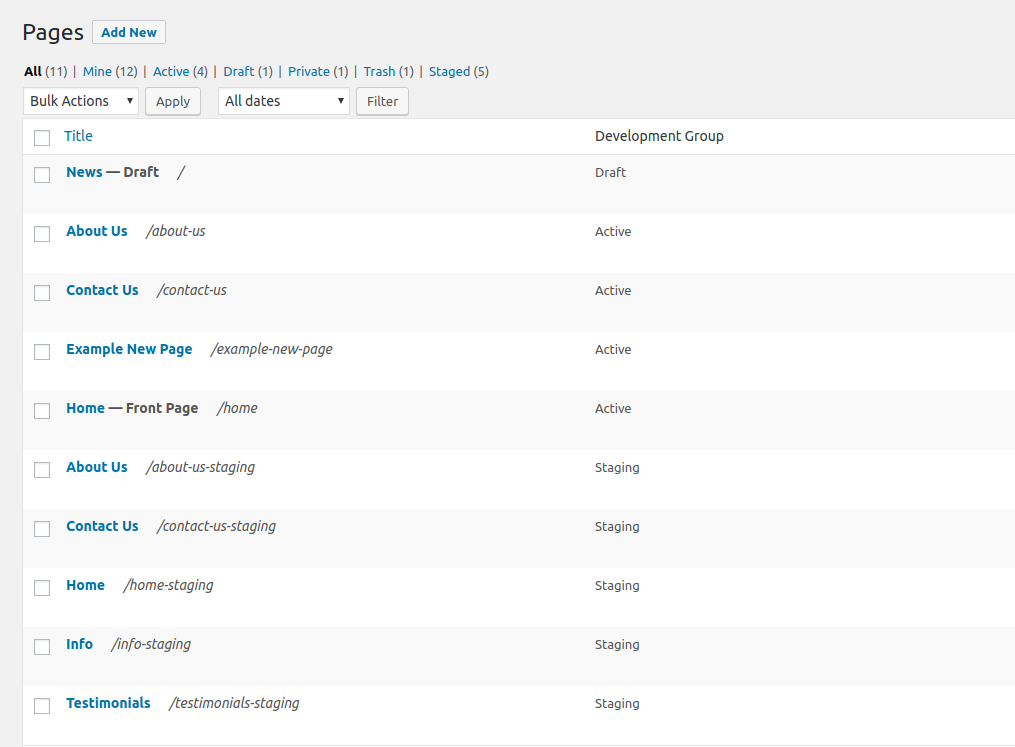Tick the Testimonials page checkbox

(x=42, y=706)
